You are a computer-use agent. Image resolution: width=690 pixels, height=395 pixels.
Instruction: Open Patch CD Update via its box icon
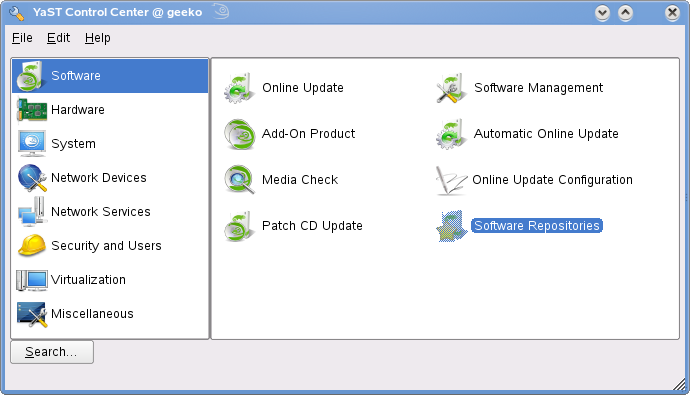[x=239, y=226]
